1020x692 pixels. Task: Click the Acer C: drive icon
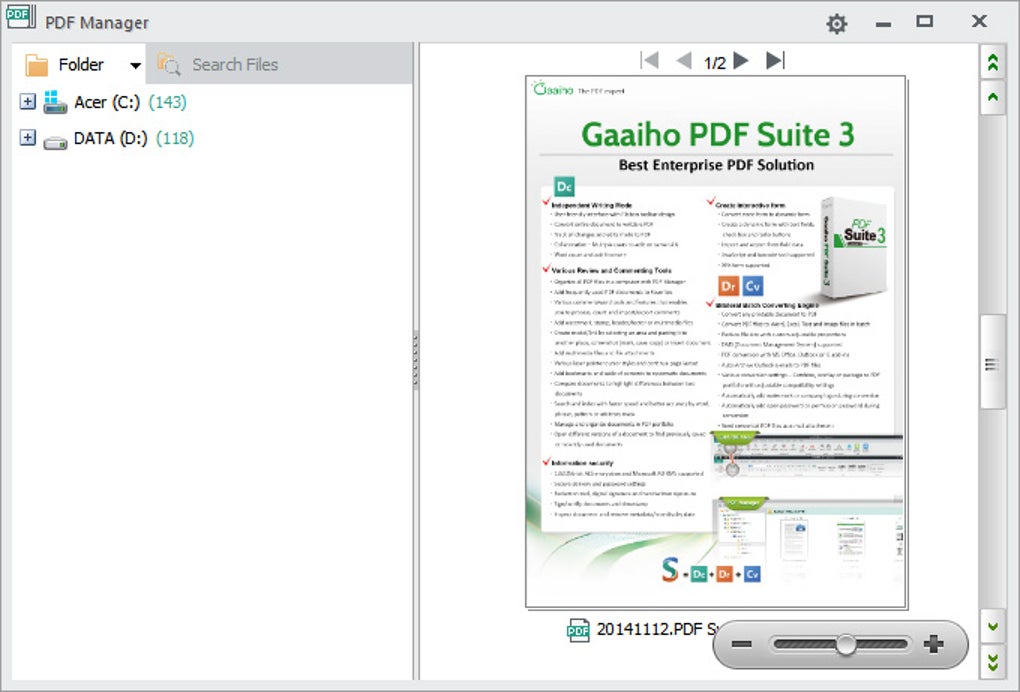coord(55,102)
